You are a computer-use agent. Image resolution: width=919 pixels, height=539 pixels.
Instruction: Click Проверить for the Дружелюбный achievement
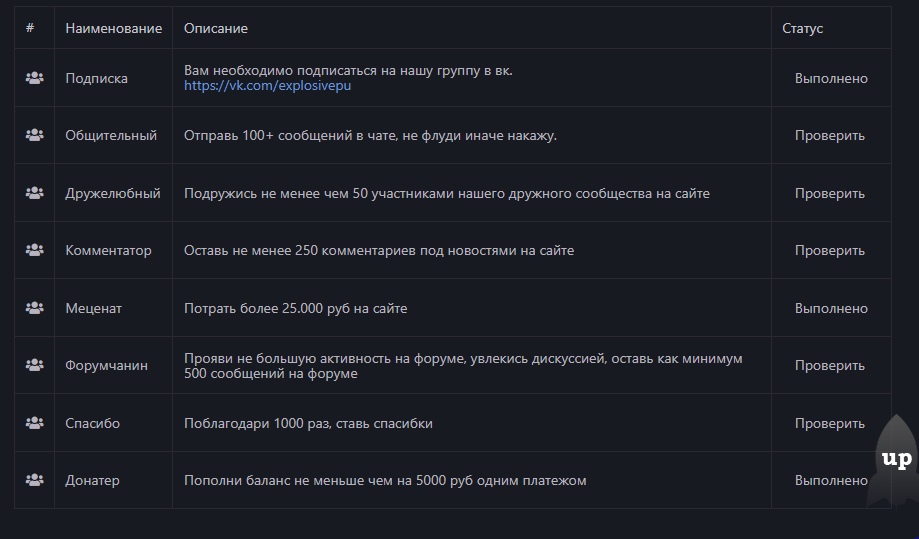[829, 193]
